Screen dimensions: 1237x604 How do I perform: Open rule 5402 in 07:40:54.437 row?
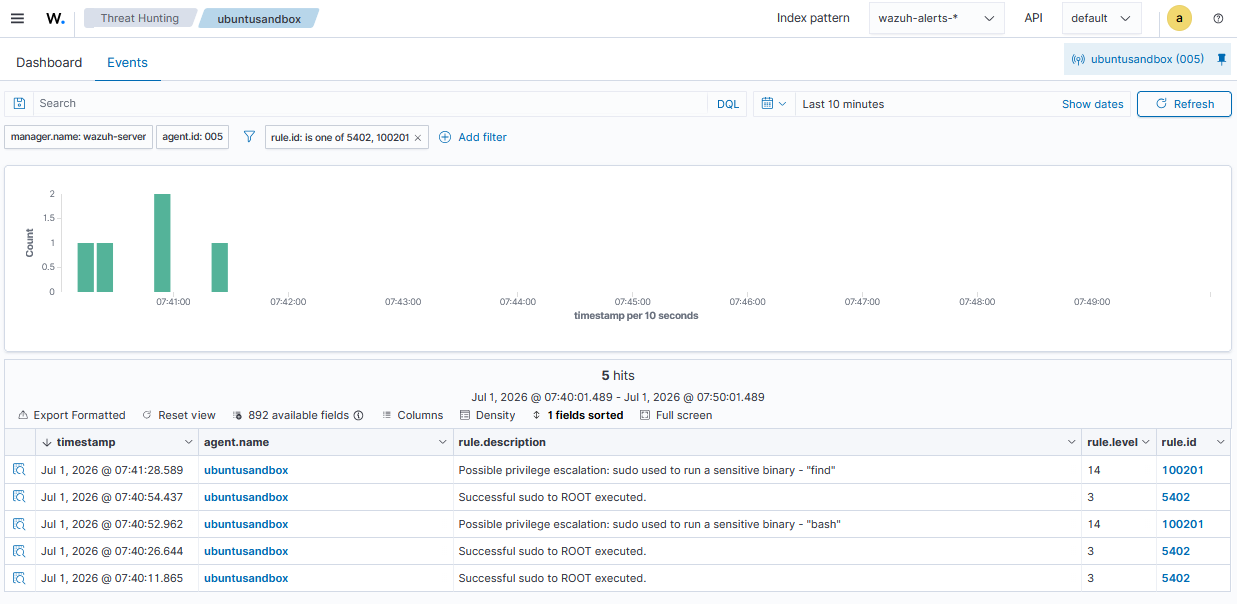[x=1175, y=497]
